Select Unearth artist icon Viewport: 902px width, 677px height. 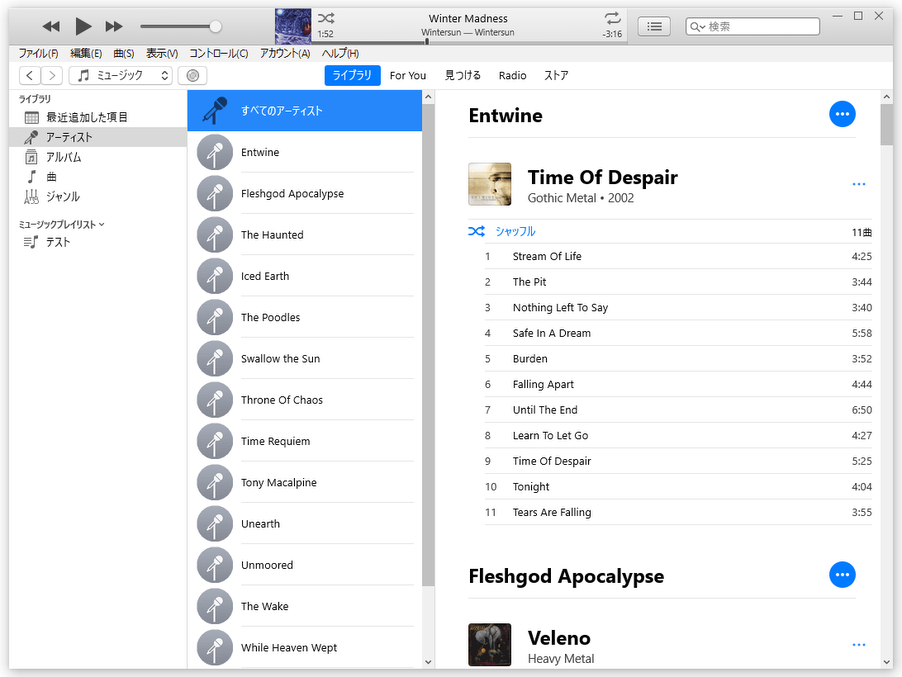215,524
